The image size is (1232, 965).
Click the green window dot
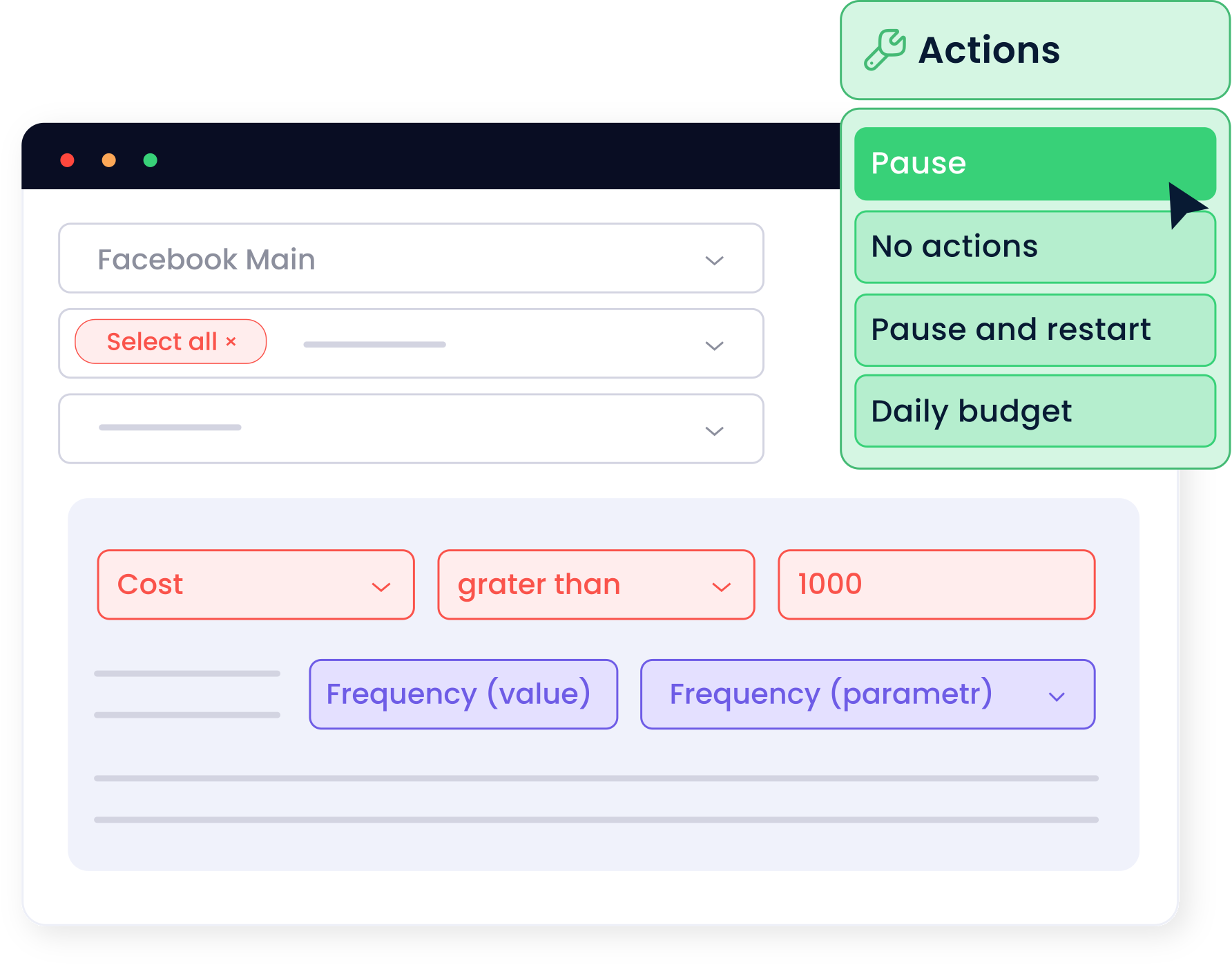coord(151,160)
